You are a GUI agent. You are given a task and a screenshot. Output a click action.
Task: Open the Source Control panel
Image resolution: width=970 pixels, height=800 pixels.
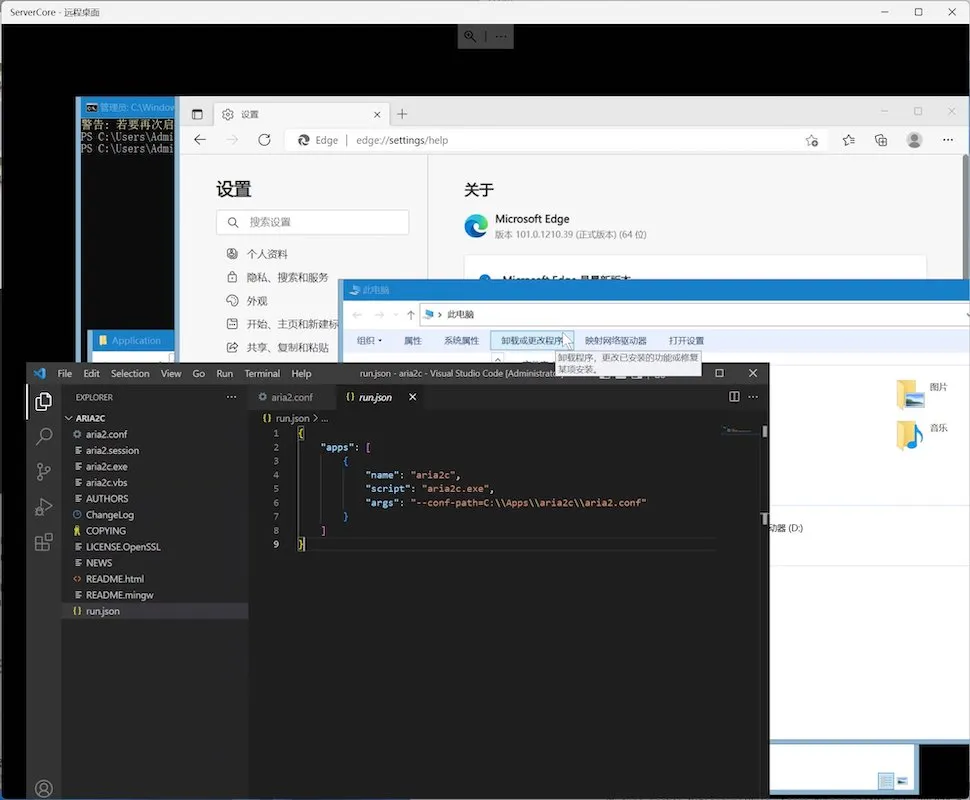43,472
